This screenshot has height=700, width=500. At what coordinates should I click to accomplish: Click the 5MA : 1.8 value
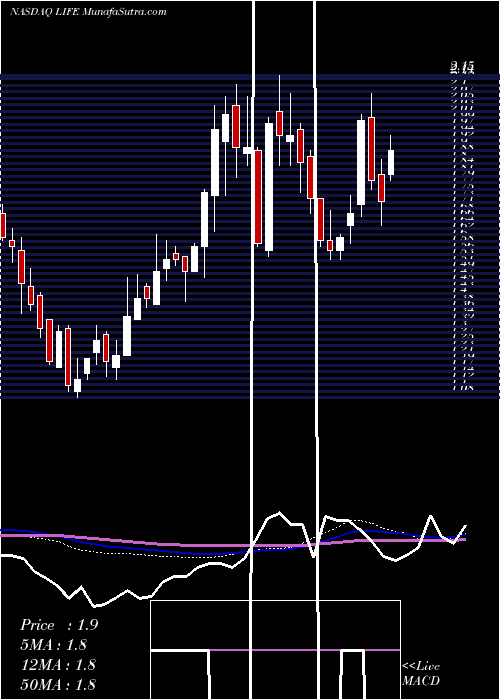pyautogui.click(x=54, y=645)
